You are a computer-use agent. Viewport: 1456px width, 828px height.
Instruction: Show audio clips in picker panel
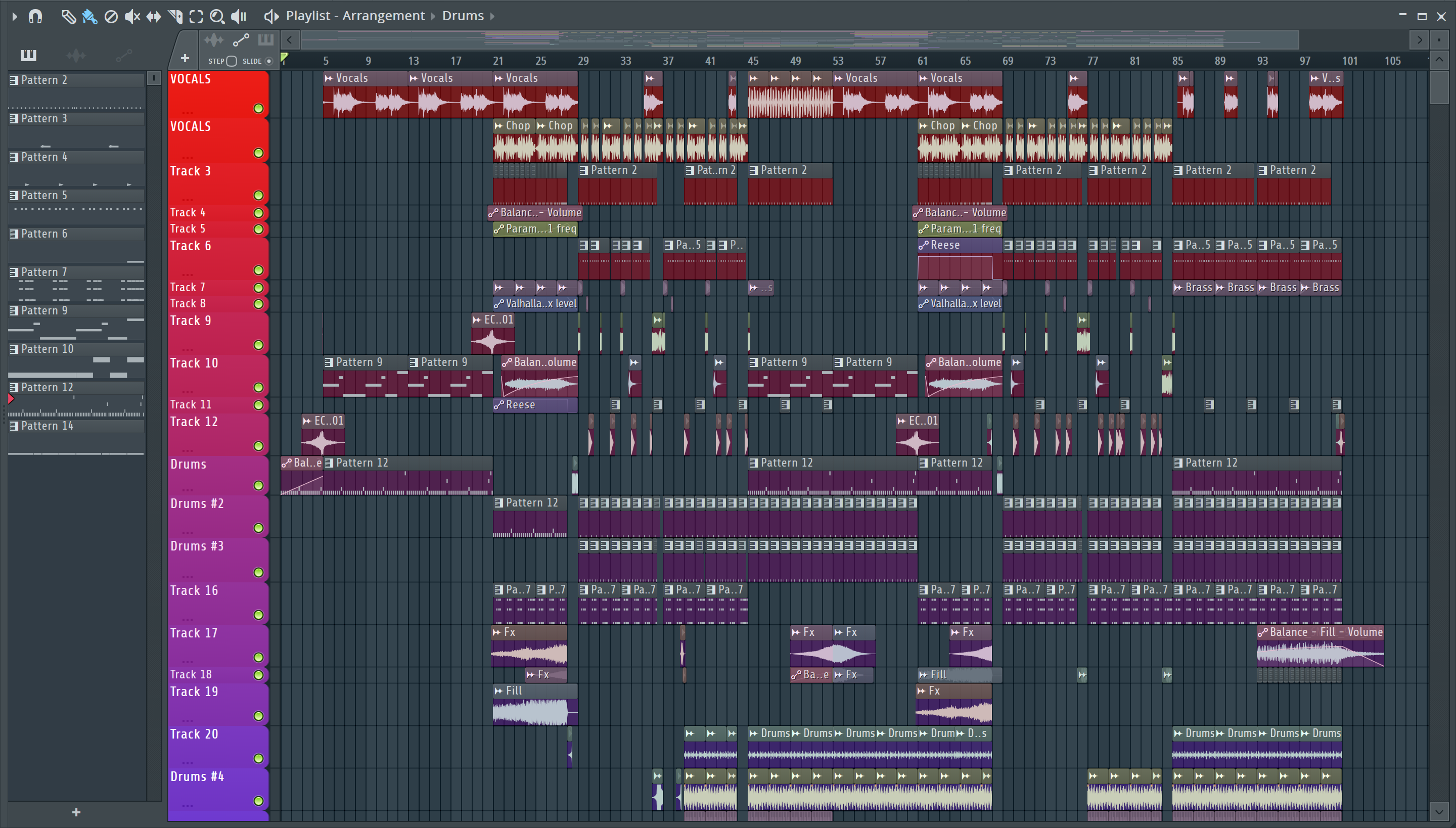pyautogui.click(x=76, y=55)
